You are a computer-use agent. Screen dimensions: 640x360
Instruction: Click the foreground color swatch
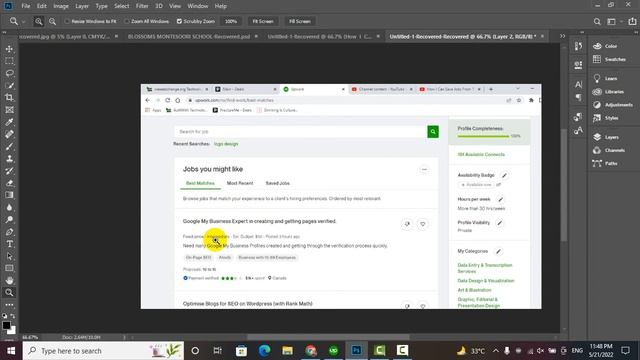coord(6,325)
